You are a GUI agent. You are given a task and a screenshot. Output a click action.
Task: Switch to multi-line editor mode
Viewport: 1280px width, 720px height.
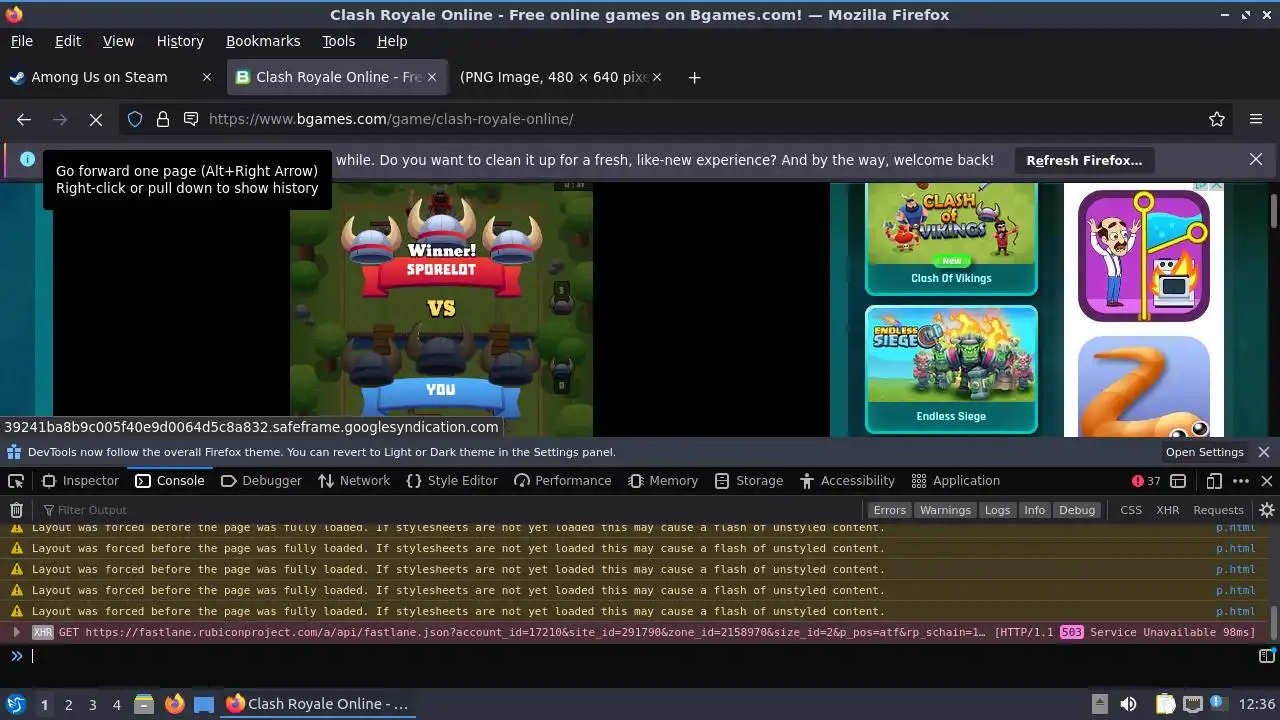pos(1266,656)
